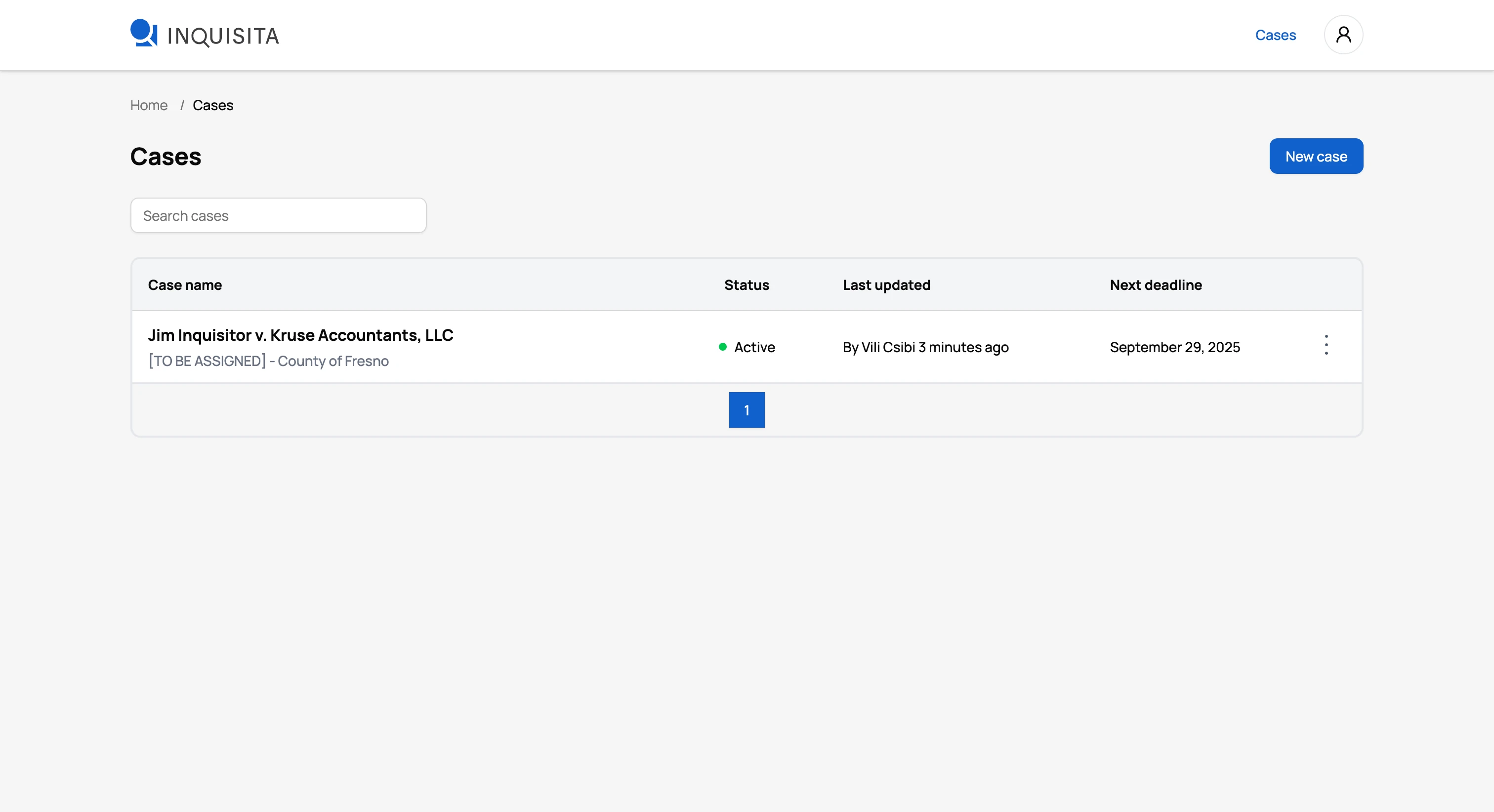Click the Inquisita magnifier logo icon
Image resolution: width=1494 pixels, height=812 pixels.
(x=143, y=33)
